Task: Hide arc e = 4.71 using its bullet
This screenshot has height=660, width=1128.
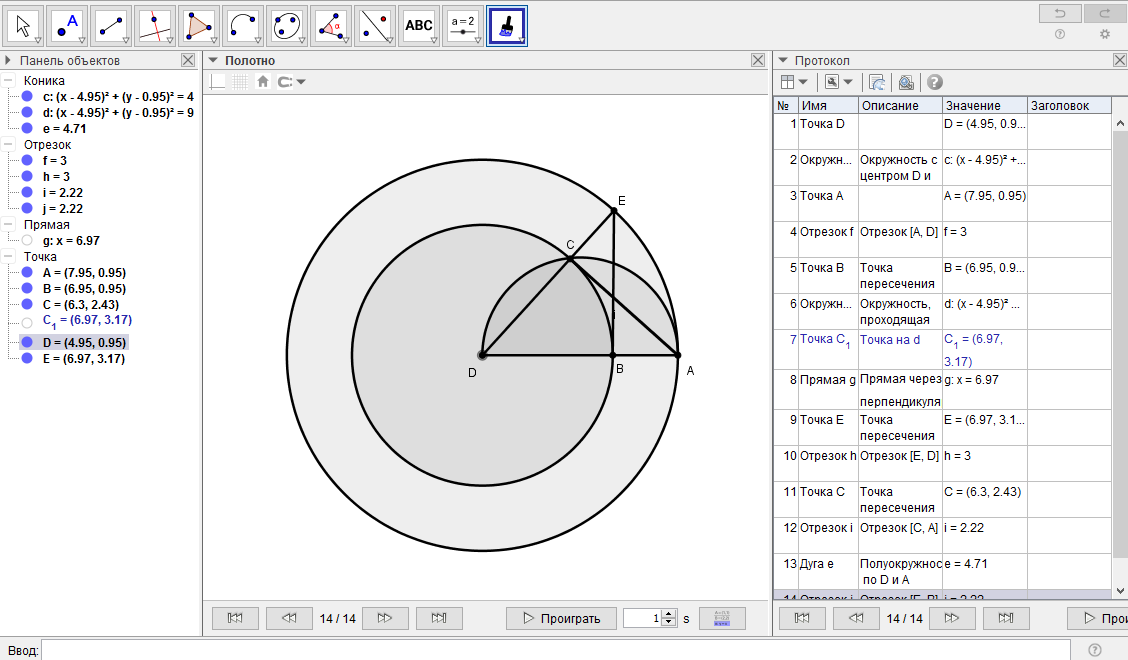Action: pos(27,129)
